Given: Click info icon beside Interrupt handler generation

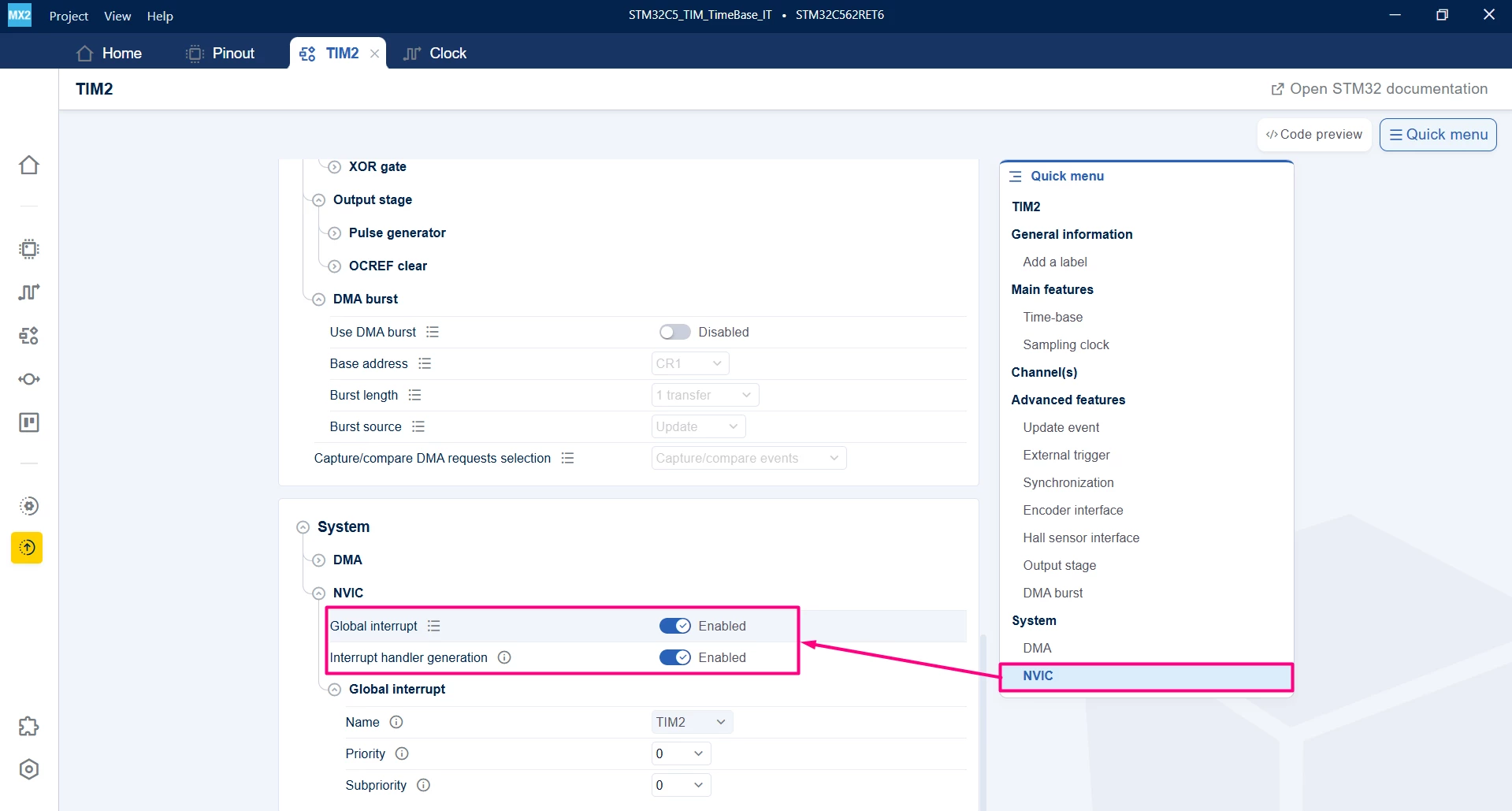Looking at the screenshot, I should 505,657.
